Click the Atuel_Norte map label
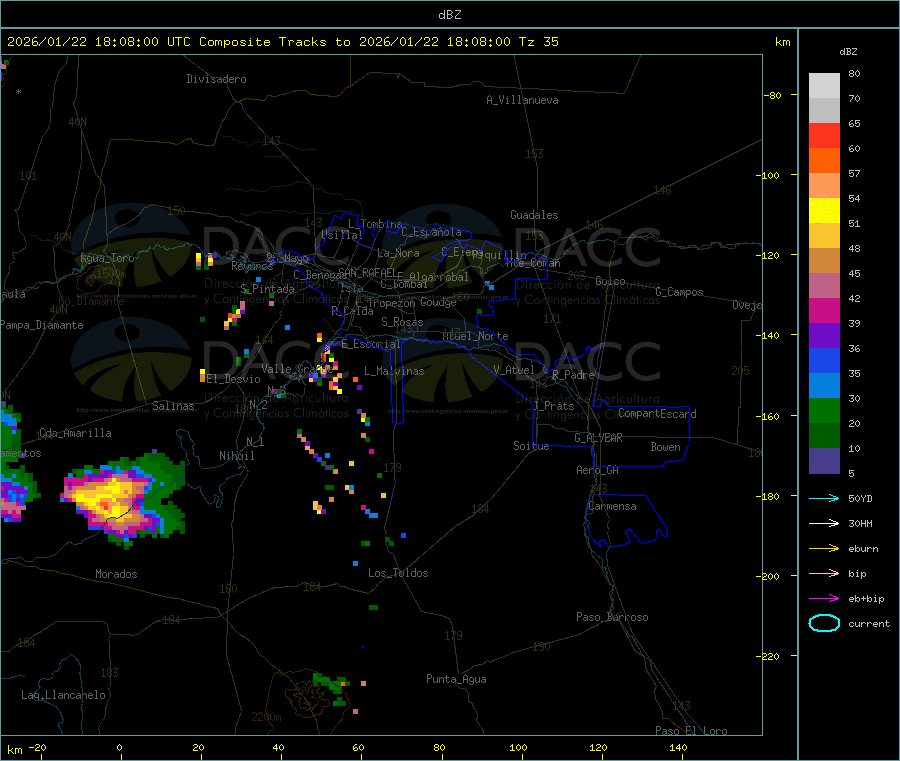 coord(475,336)
